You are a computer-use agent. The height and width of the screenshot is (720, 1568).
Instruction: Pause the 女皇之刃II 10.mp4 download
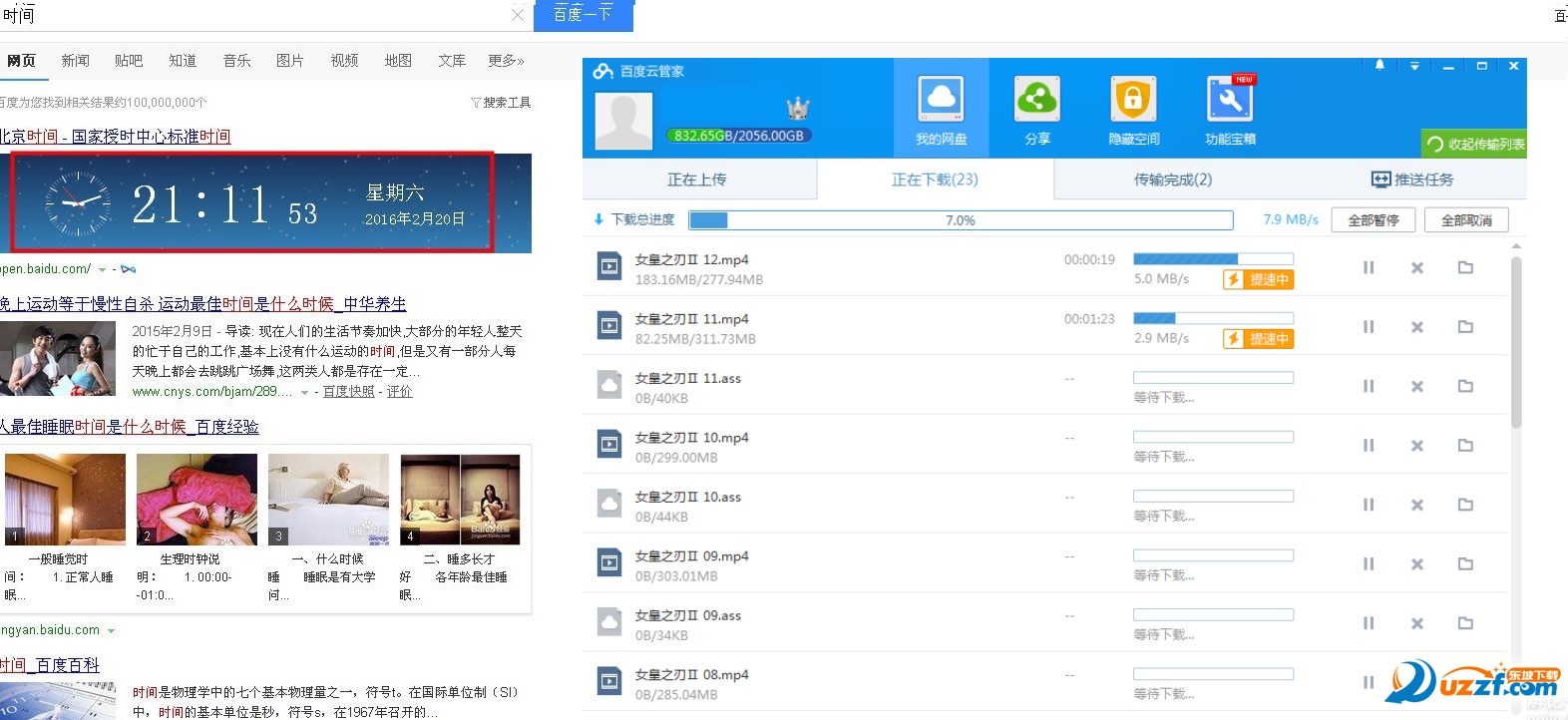(1369, 445)
